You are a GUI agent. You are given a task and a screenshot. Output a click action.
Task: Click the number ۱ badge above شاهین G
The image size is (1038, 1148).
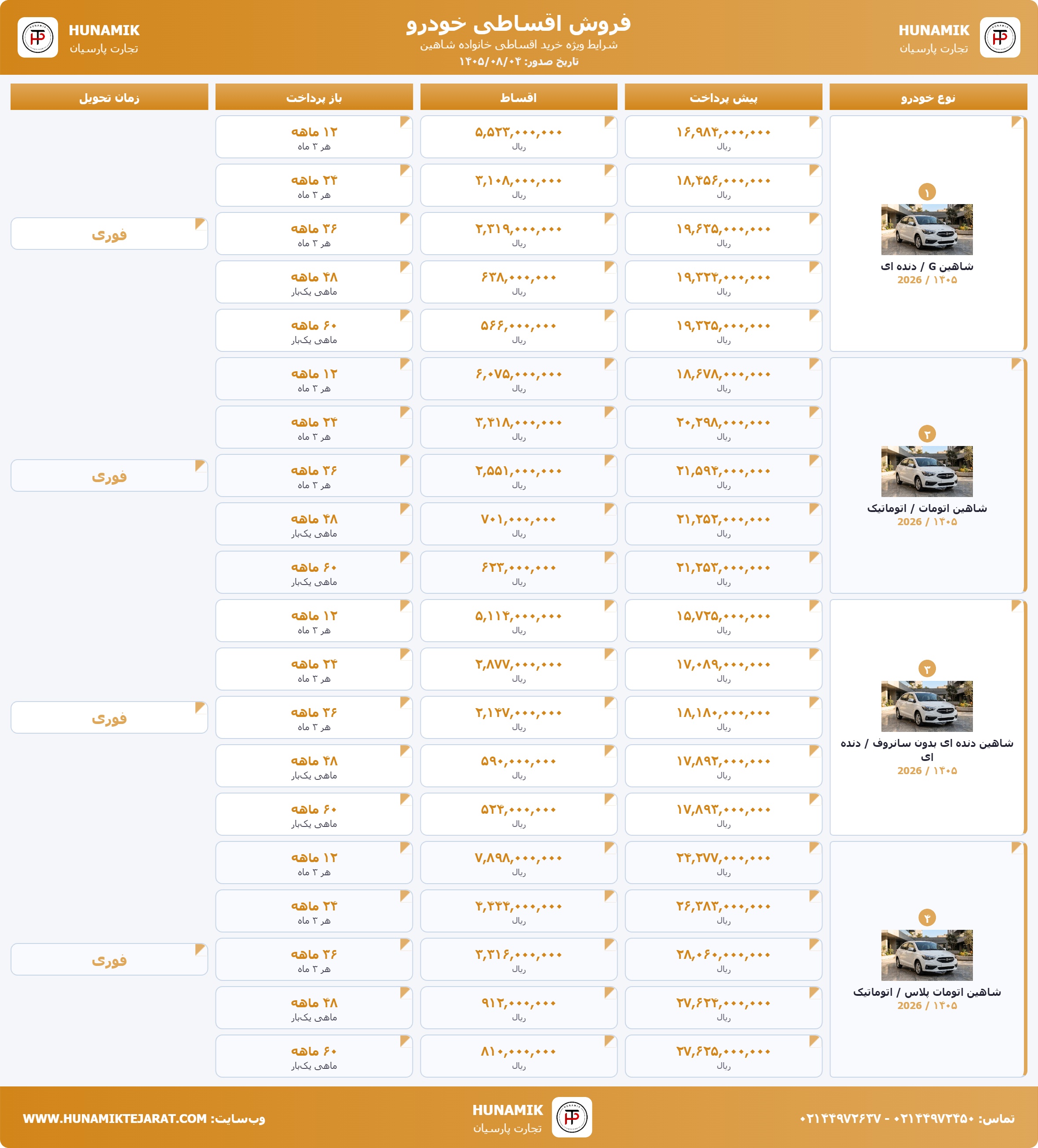coord(927,192)
